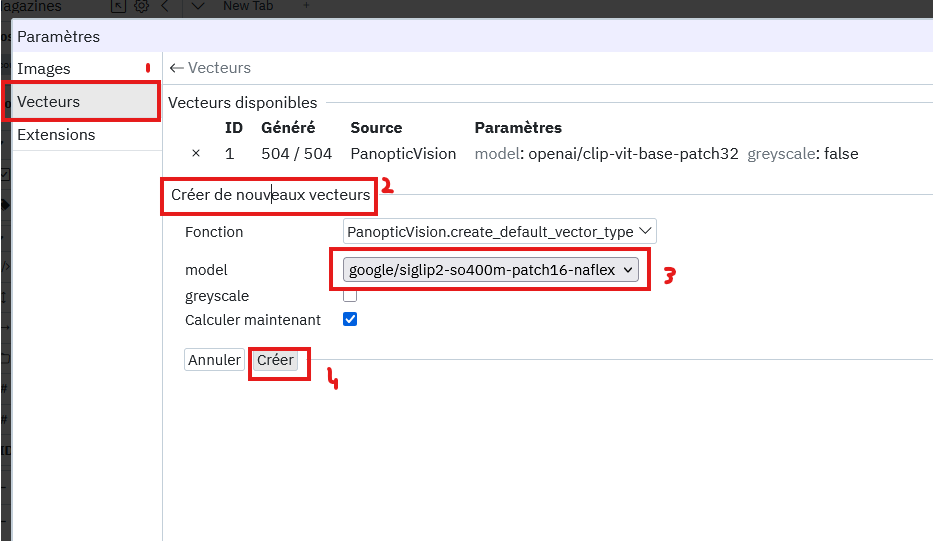Open the settings gear icon in top bar
The width and height of the screenshot is (933, 541).
point(142,6)
